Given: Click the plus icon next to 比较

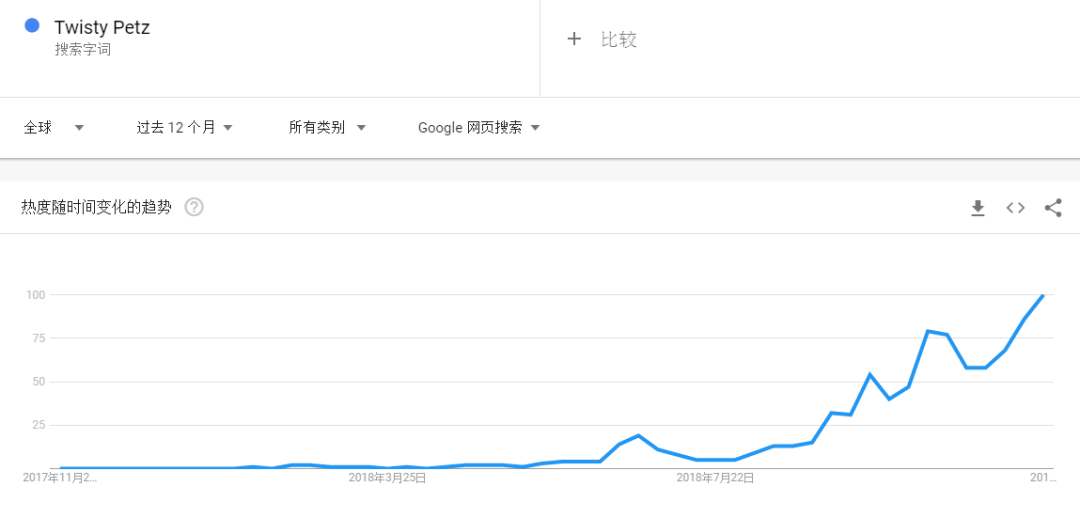Looking at the screenshot, I should tap(574, 39).
